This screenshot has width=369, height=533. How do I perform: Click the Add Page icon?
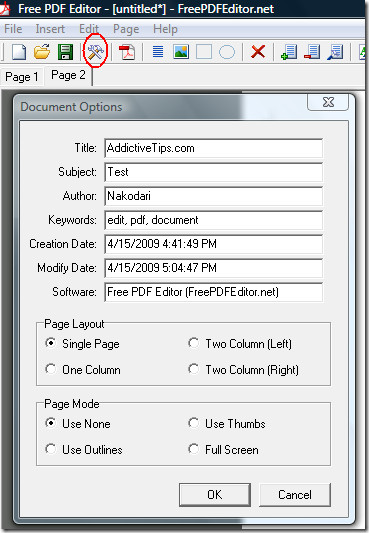289,52
